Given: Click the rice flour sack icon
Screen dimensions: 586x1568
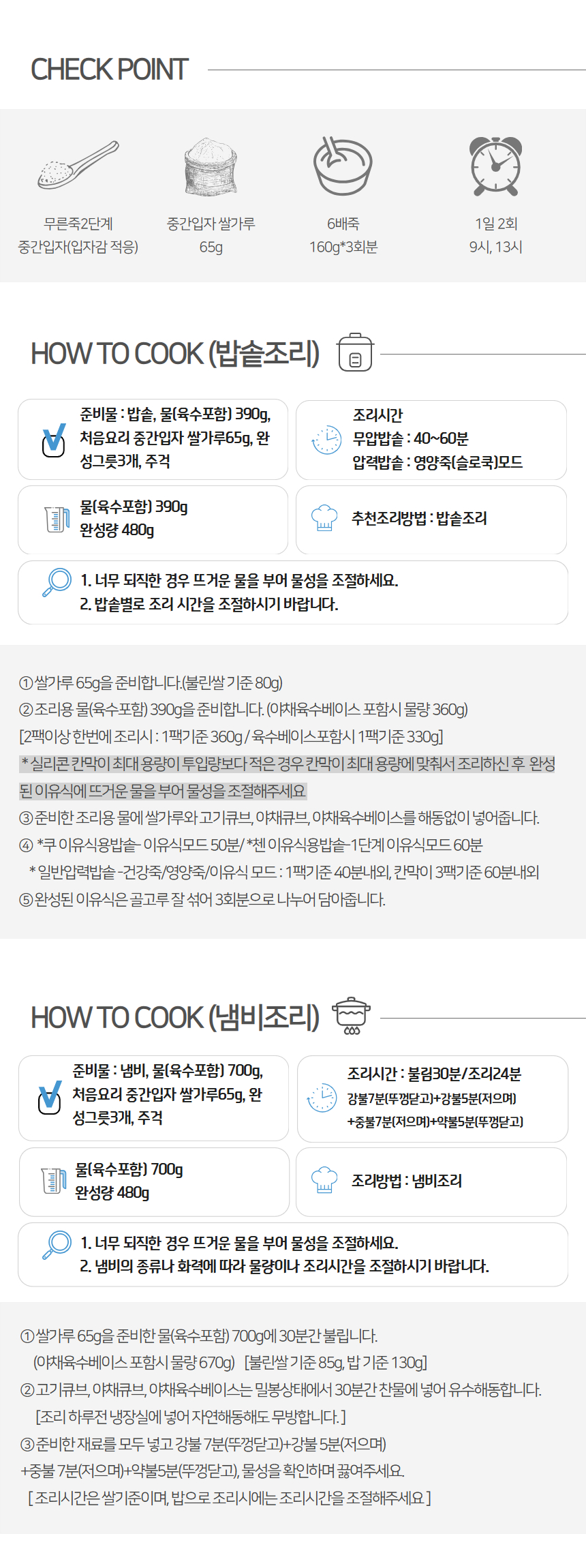Looking at the screenshot, I should click(x=211, y=167).
